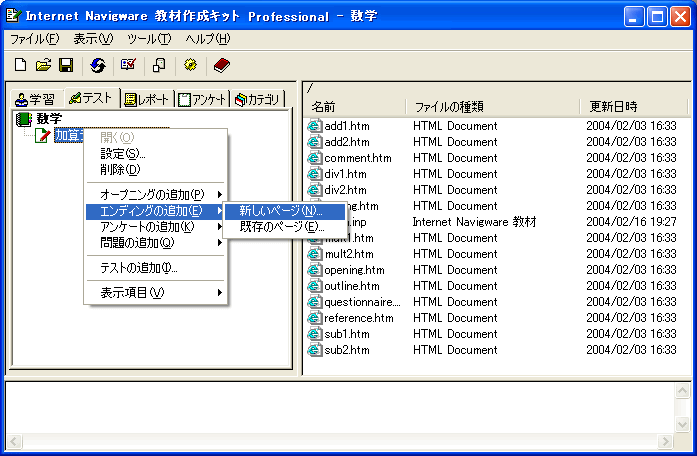697x456 pixels.
Task: Click the opening.htm file icon
Action: point(314,270)
